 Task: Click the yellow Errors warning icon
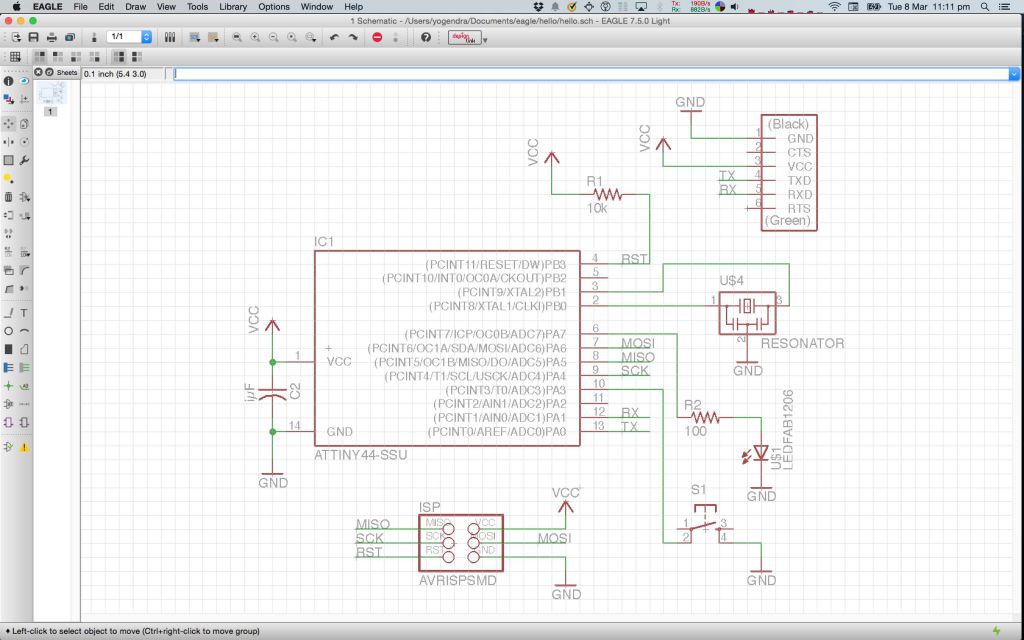coord(24,447)
